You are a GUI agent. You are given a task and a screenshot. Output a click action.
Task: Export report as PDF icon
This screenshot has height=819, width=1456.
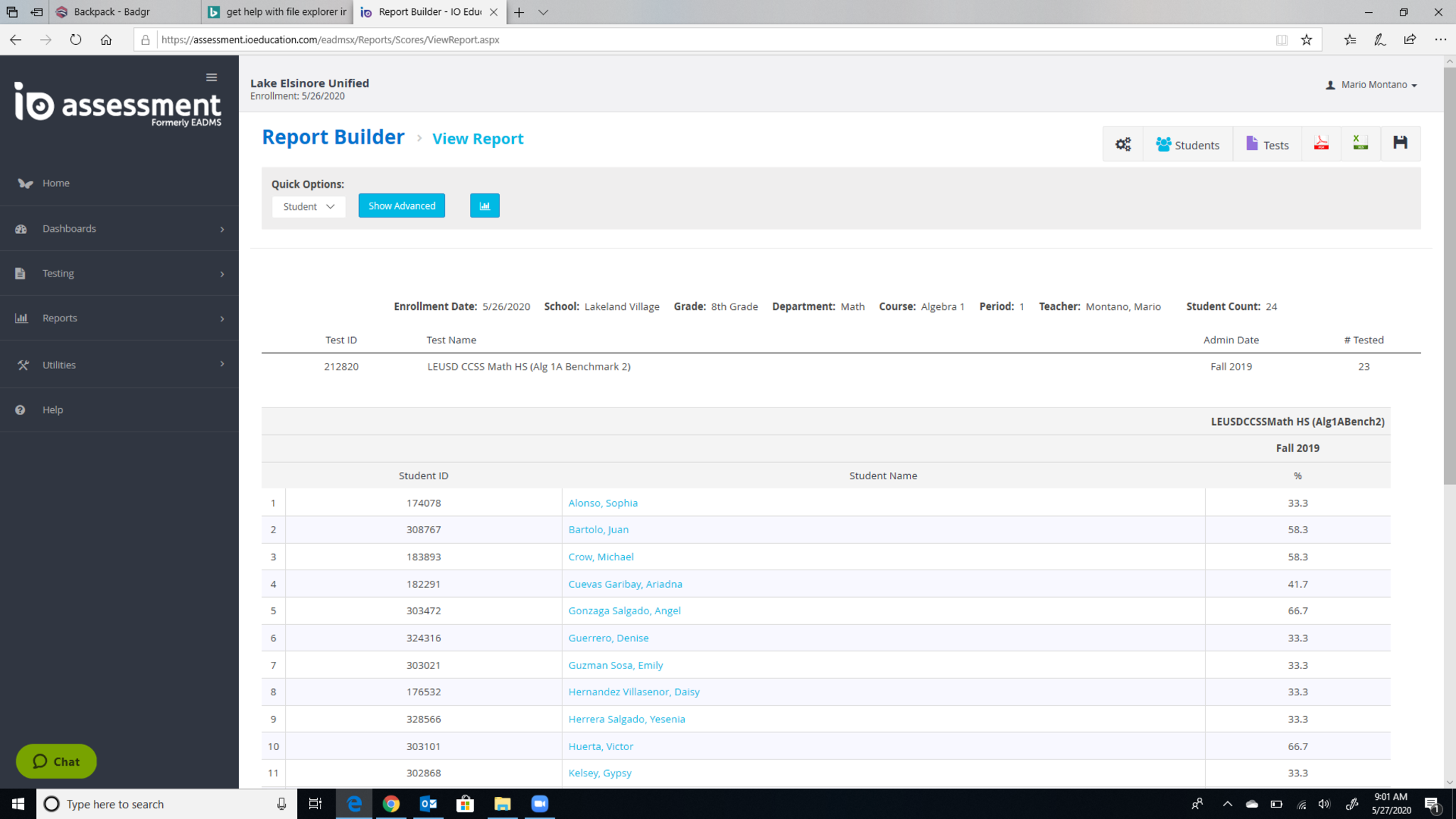pos(1321,144)
